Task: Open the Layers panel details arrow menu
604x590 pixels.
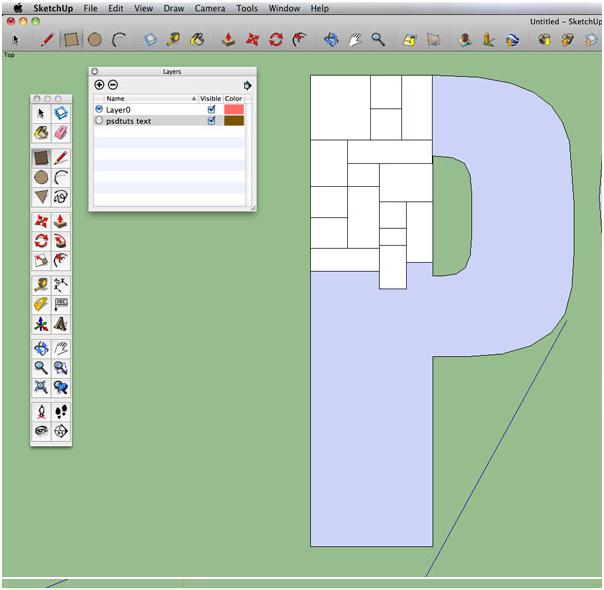Action: pos(248,86)
